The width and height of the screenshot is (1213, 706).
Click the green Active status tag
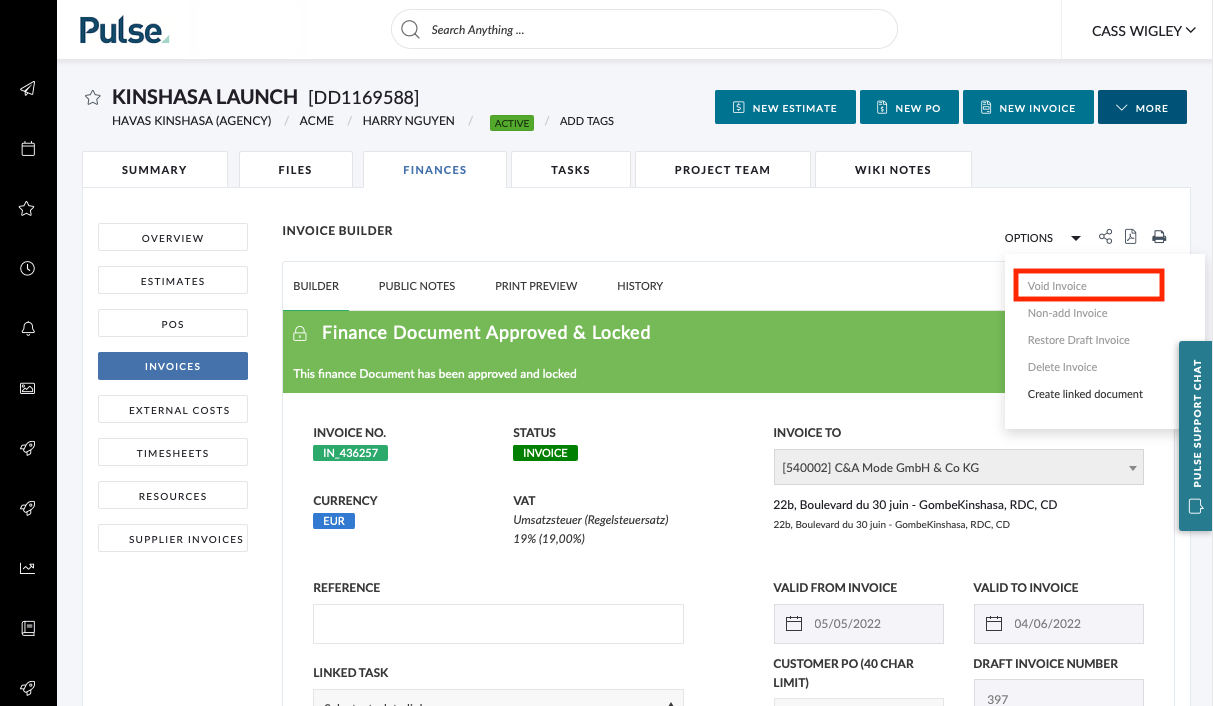point(512,123)
